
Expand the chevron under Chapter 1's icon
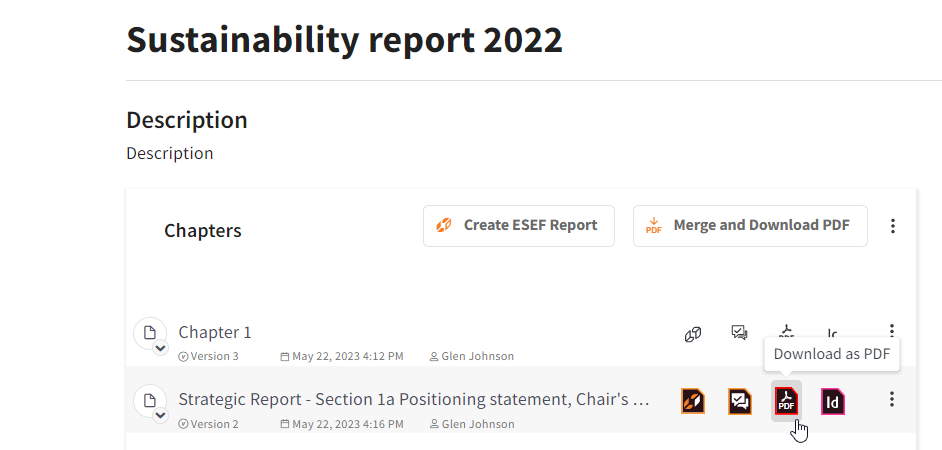click(x=160, y=348)
